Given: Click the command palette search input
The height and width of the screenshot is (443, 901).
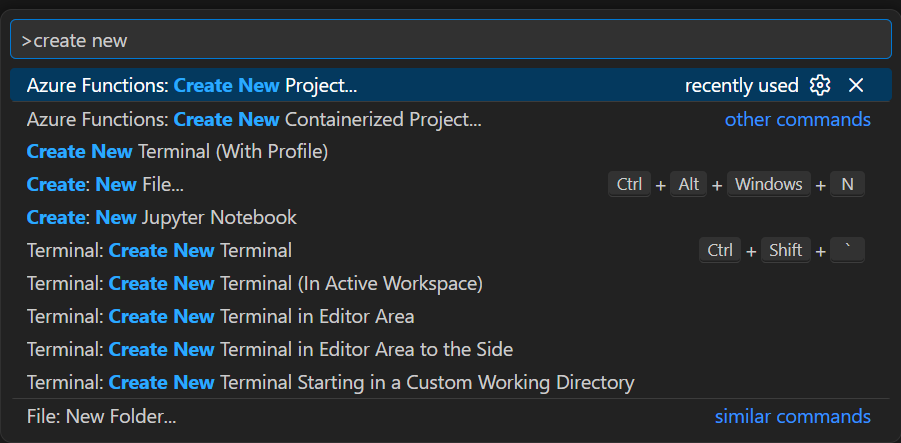Looking at the screenshot, I should (x=450, y=41).
